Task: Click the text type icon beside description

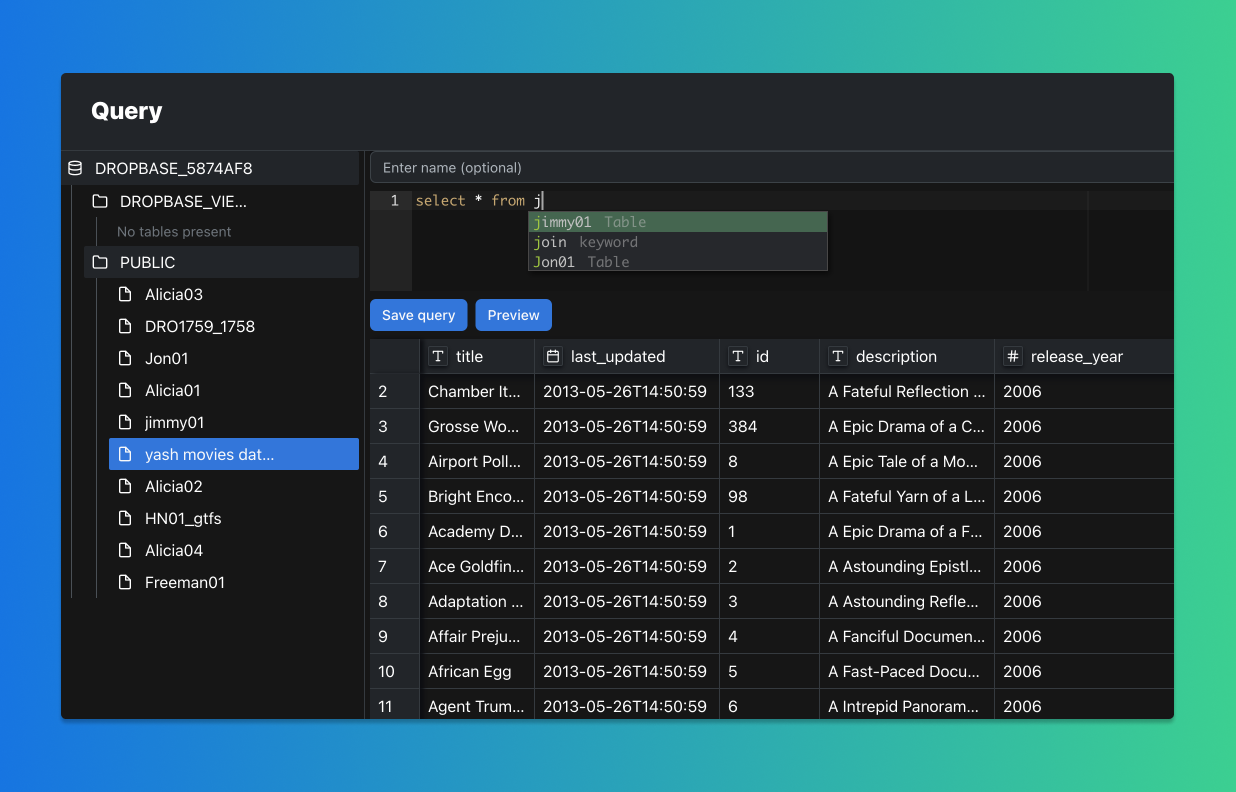Action: [x=838, y=356]
